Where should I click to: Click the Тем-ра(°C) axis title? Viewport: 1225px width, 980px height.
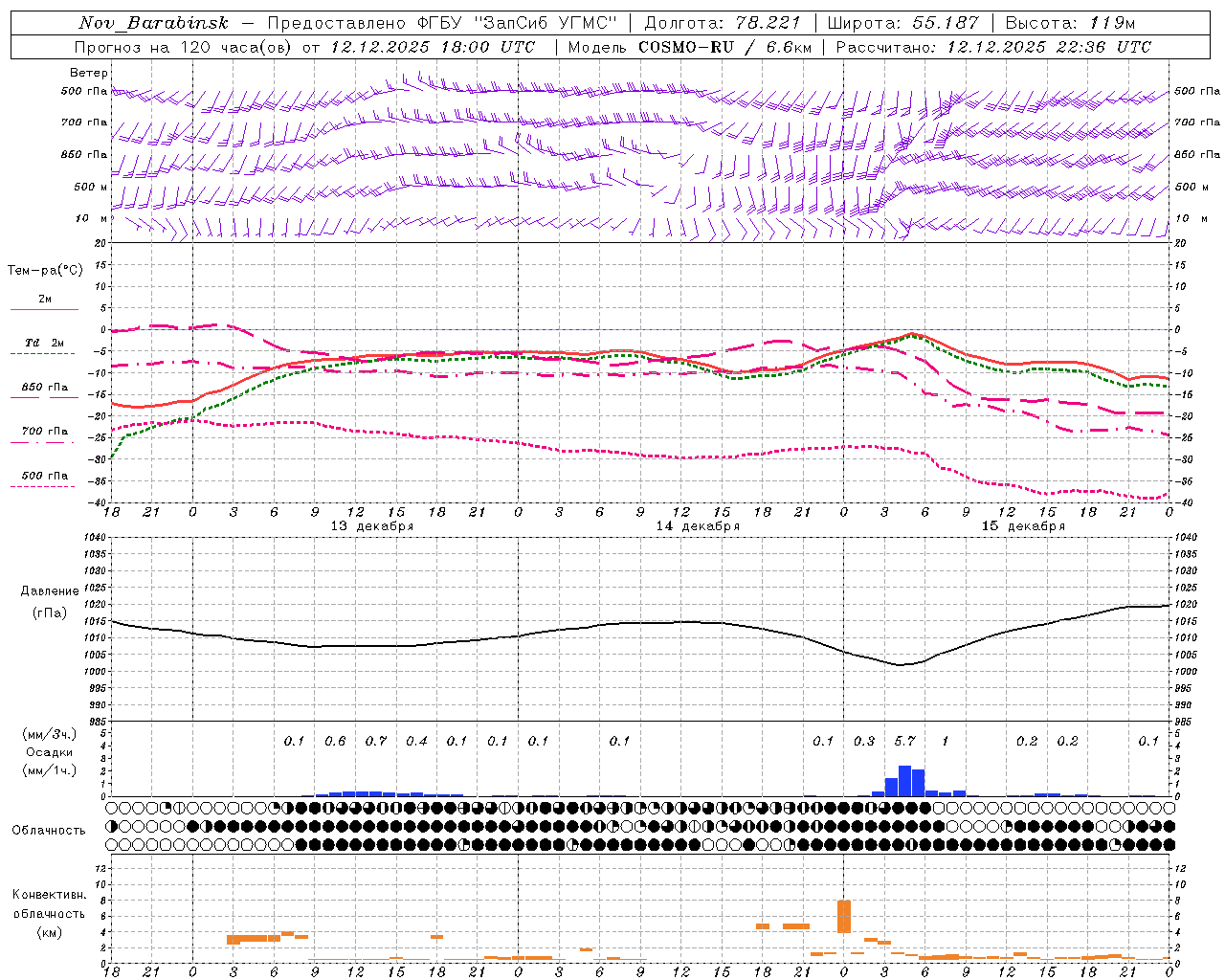(45, 271)
